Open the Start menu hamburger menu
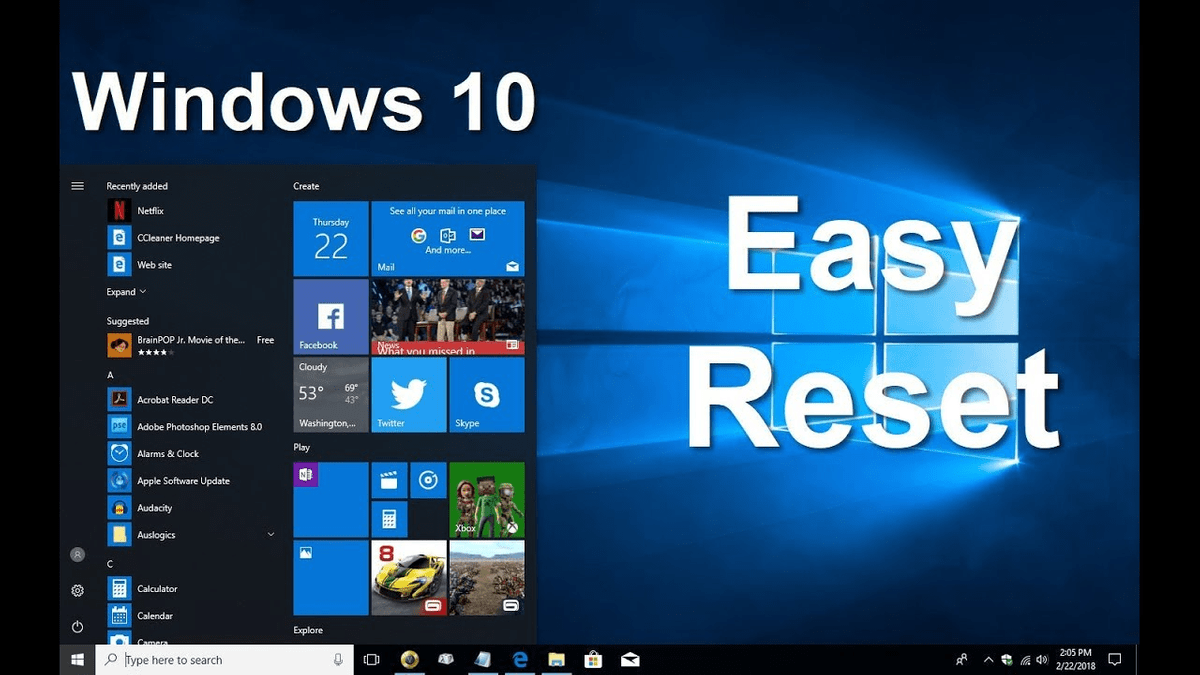The image size is (1200, 675). click(x=77, y=185)
